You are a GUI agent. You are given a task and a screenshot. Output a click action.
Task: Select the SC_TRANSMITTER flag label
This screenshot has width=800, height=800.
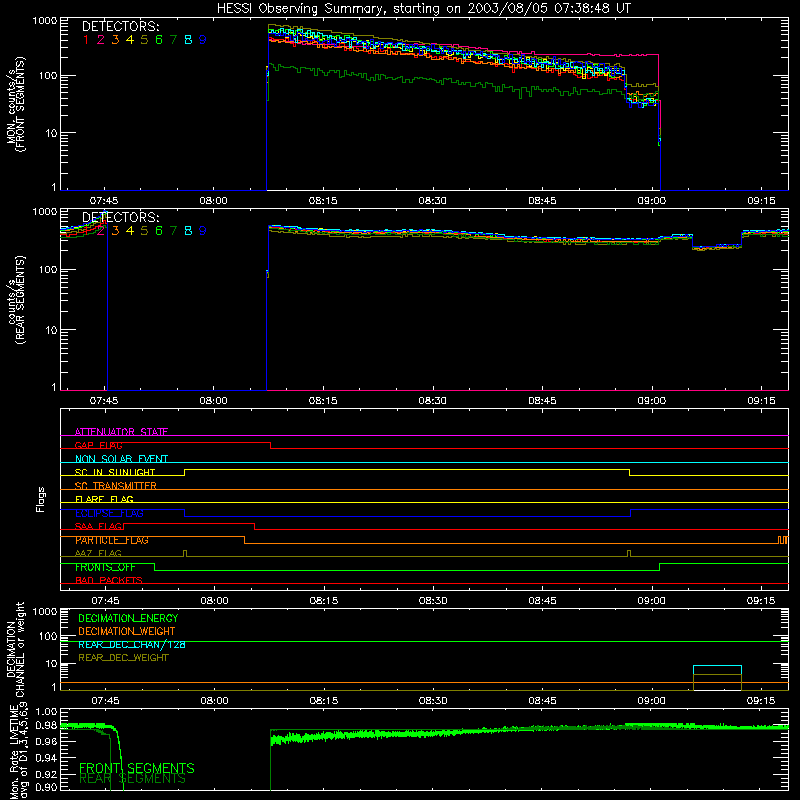[115, 486]
